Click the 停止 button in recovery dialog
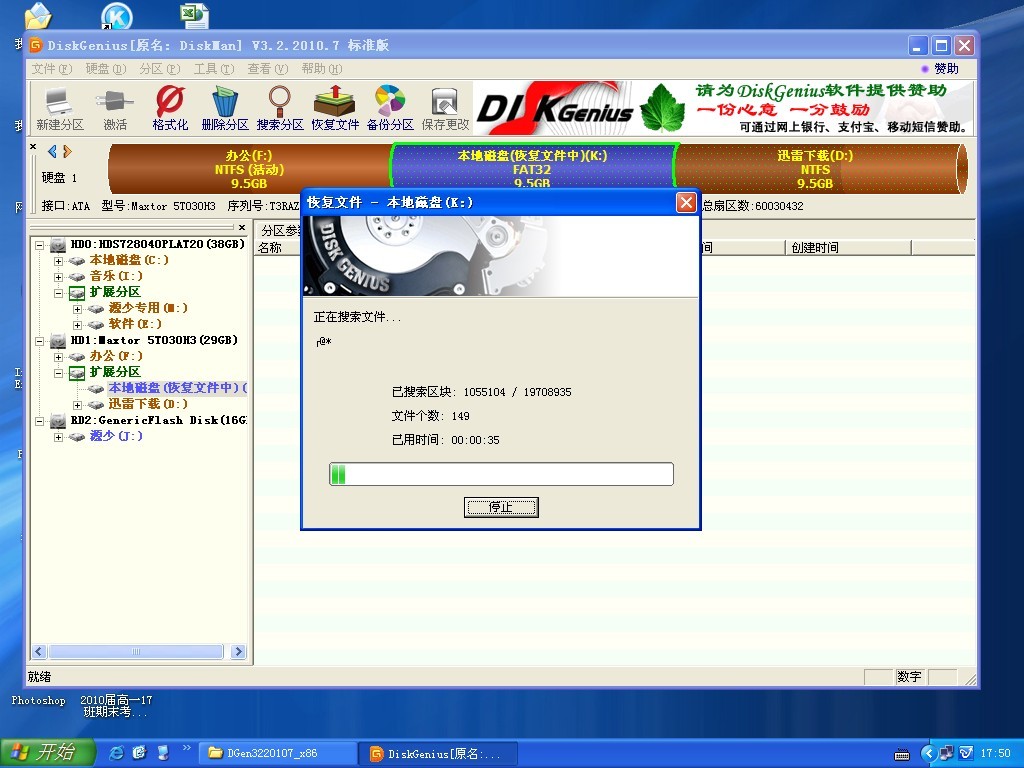Viewport: 1024px width, 768px height. coord(501,507)
